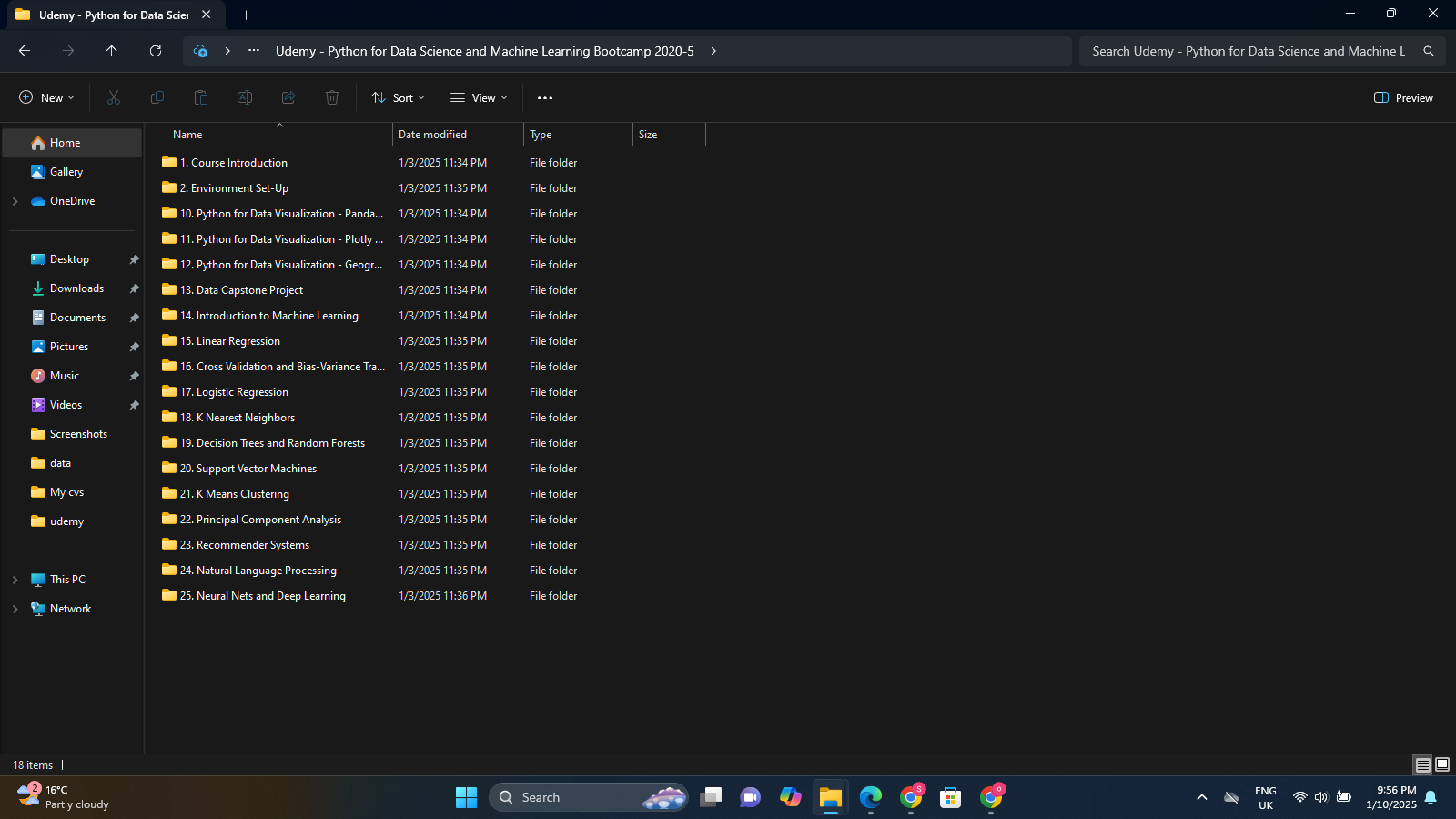Click the Refresh icon in navigation bar
Viewport: 1456px width, 819px height.
coord(156,51)
